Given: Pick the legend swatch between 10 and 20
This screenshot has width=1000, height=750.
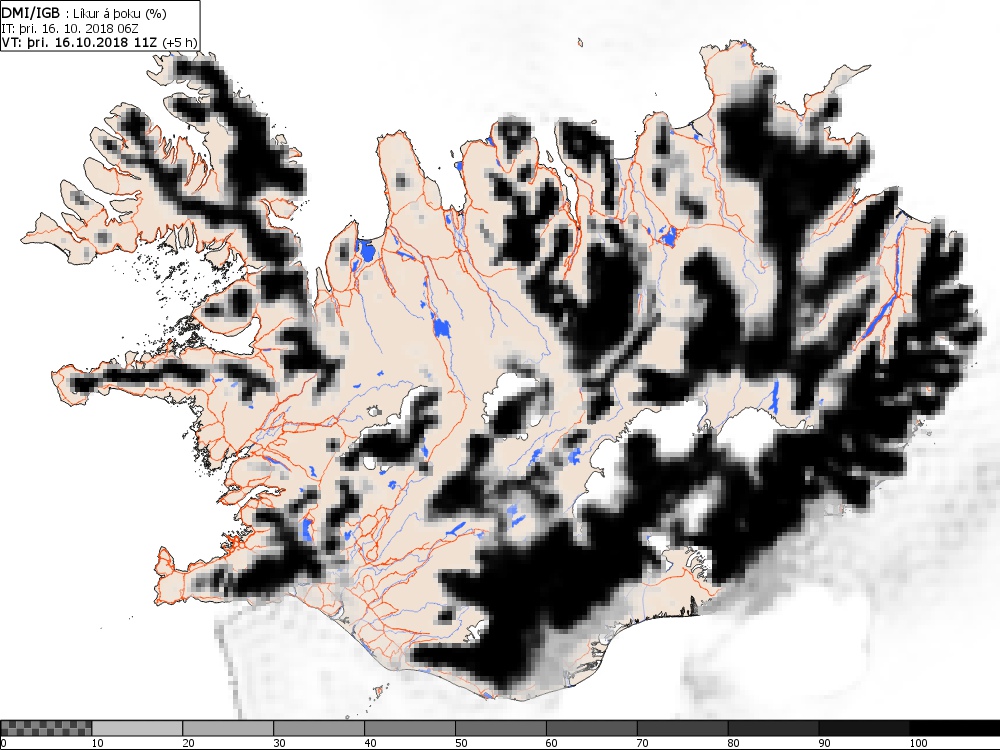Looking at the screenshot, I should [x=137, y=728].
